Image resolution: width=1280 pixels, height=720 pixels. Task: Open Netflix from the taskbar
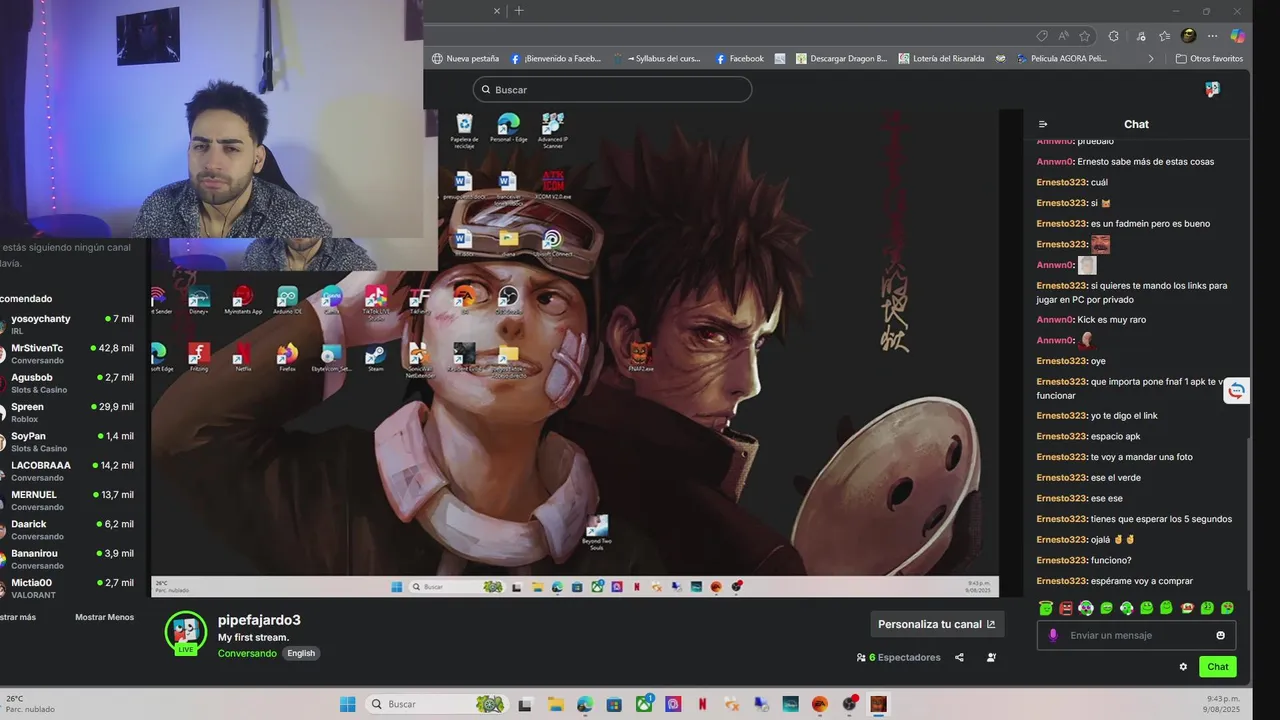[702, 704]
